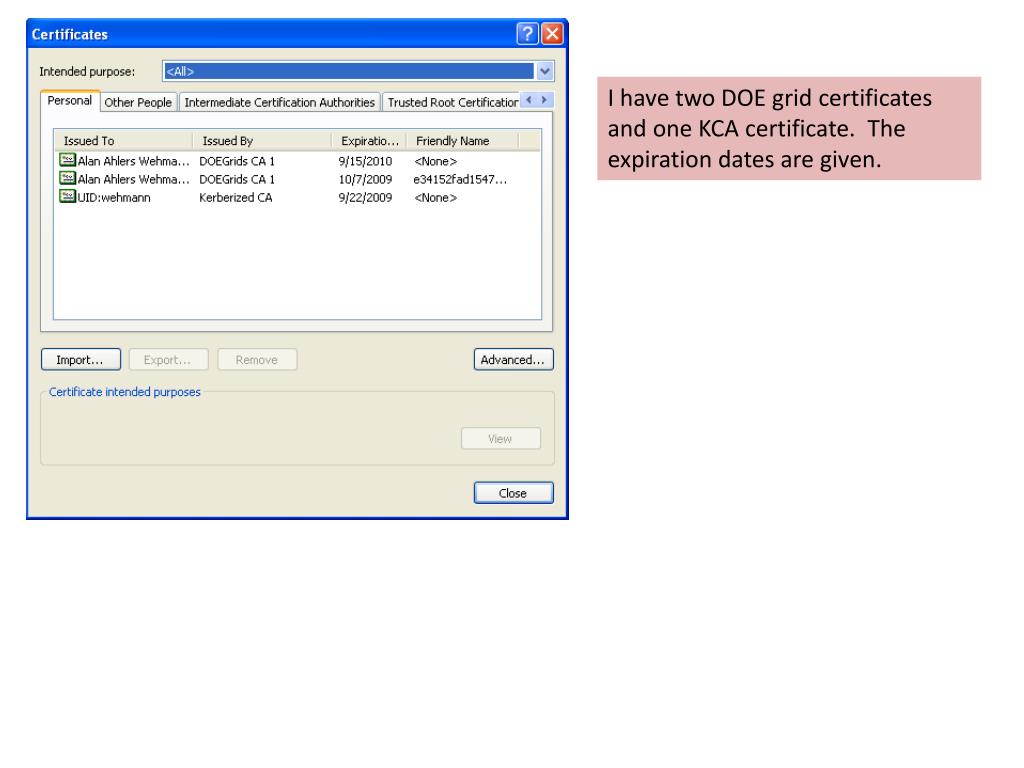This screenshot has width=1024, height=768.
Task: Open the Advanced... settings button
Action: click(x=513, y=360)
